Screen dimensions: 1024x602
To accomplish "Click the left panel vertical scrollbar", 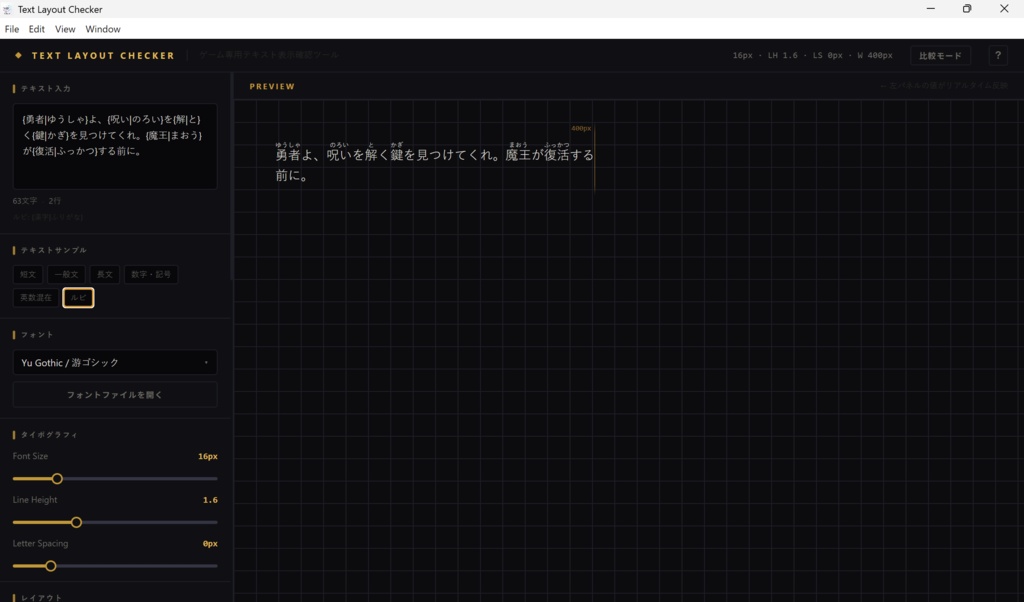I will 232,176.
